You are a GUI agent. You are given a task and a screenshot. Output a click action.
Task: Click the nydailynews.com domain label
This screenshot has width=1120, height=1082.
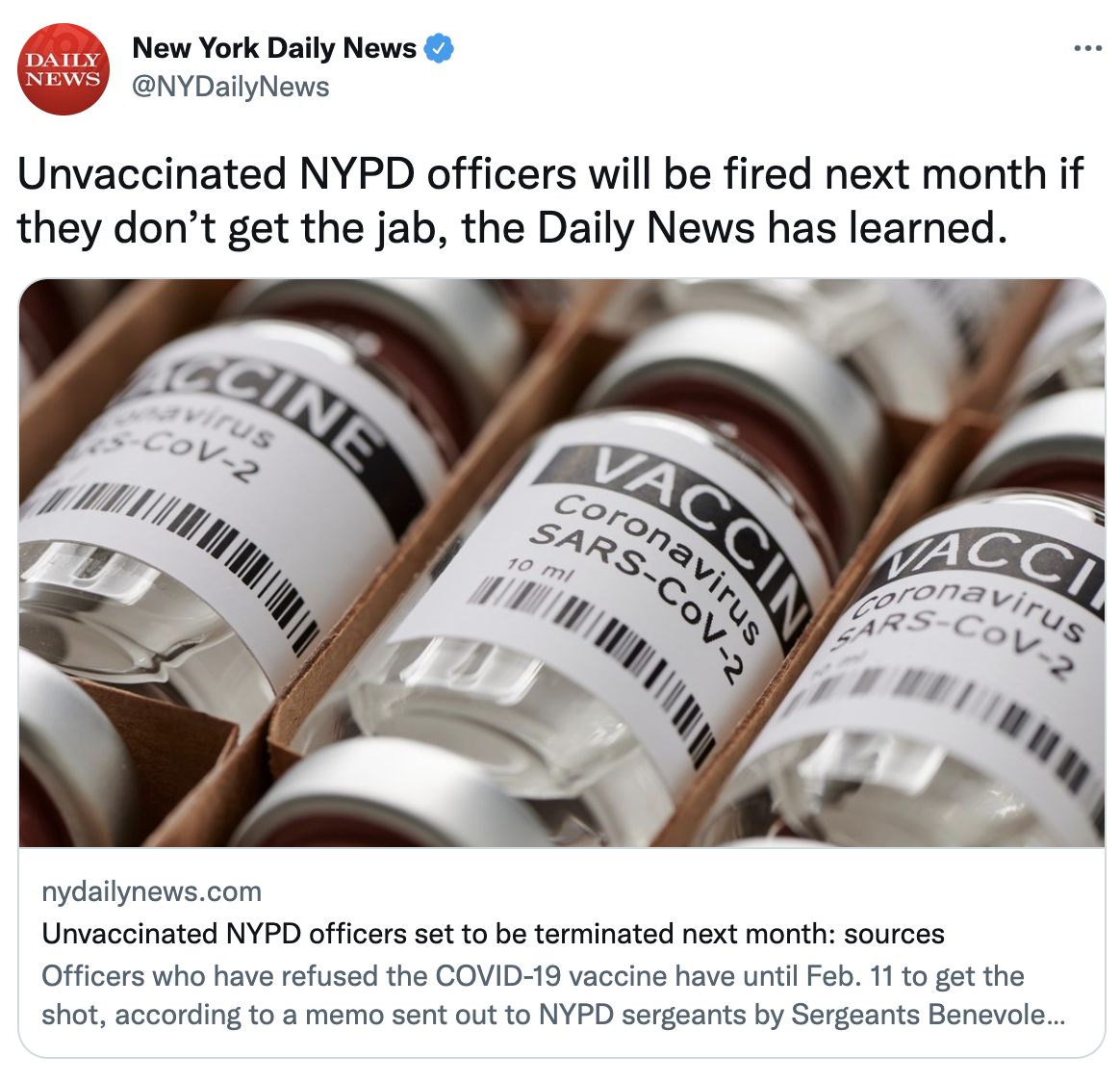point(151,892)
